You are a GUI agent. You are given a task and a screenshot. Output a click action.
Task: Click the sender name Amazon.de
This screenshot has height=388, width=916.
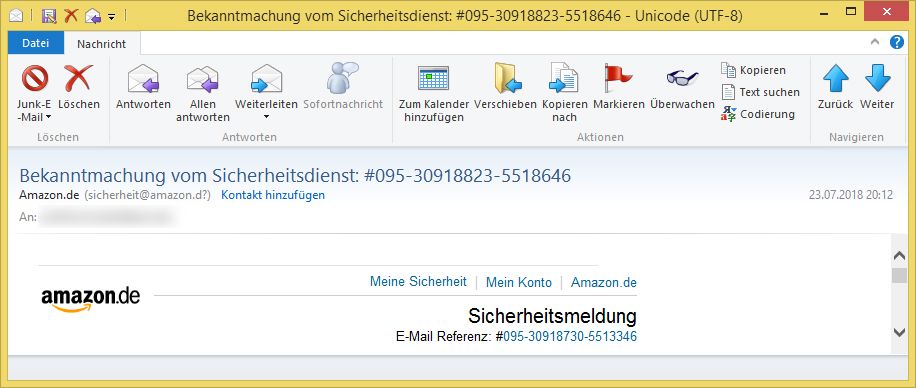[49, 195]
